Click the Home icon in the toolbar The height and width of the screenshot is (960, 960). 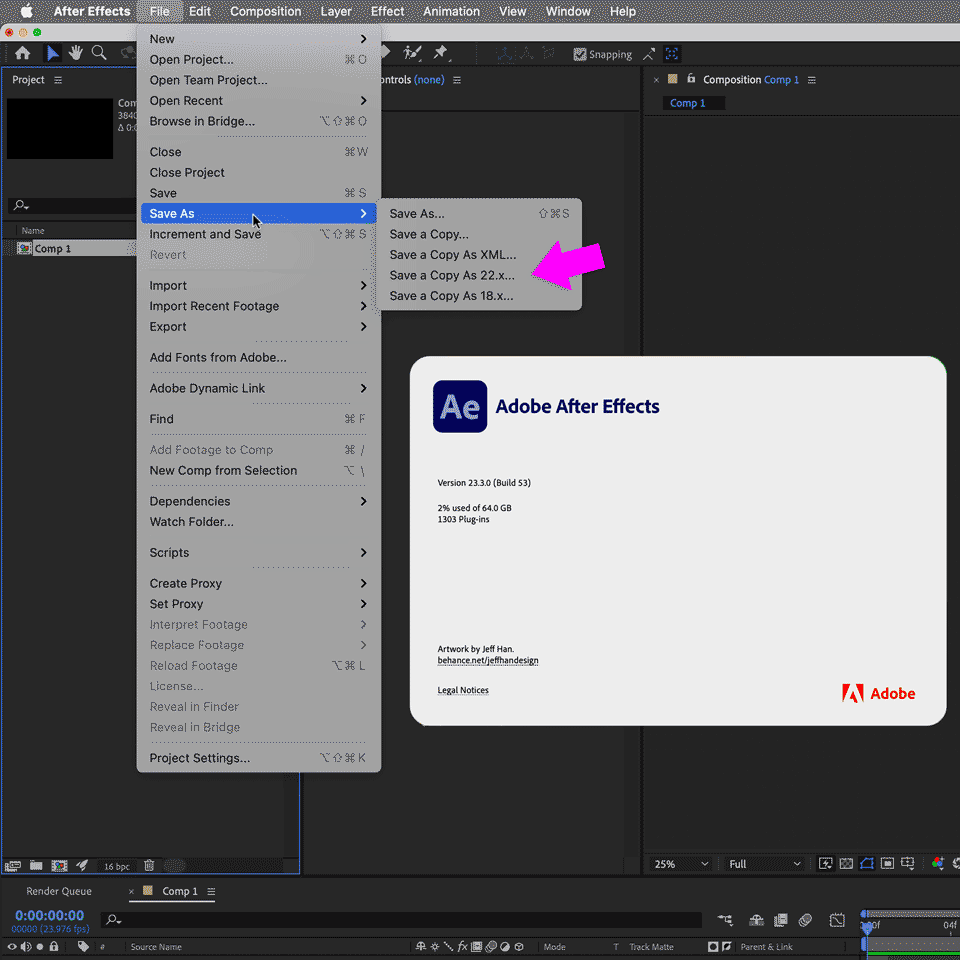tap(21, 53)
